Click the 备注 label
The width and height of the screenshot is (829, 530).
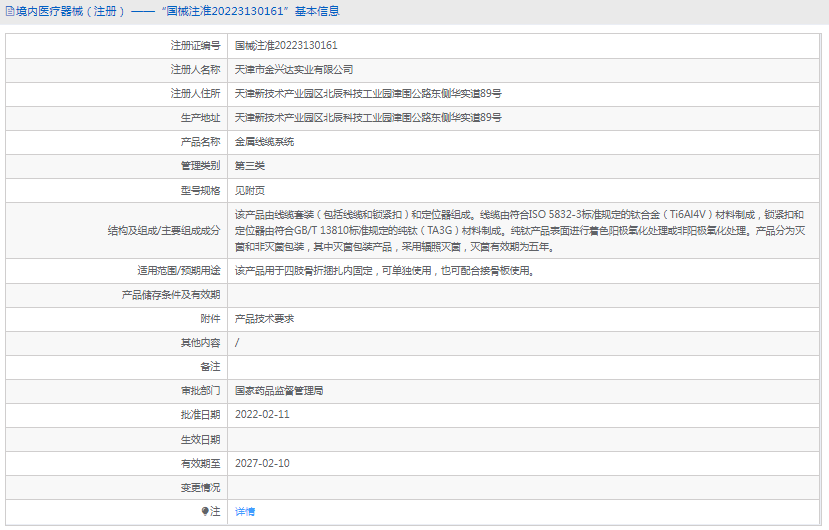click(210, 367)
